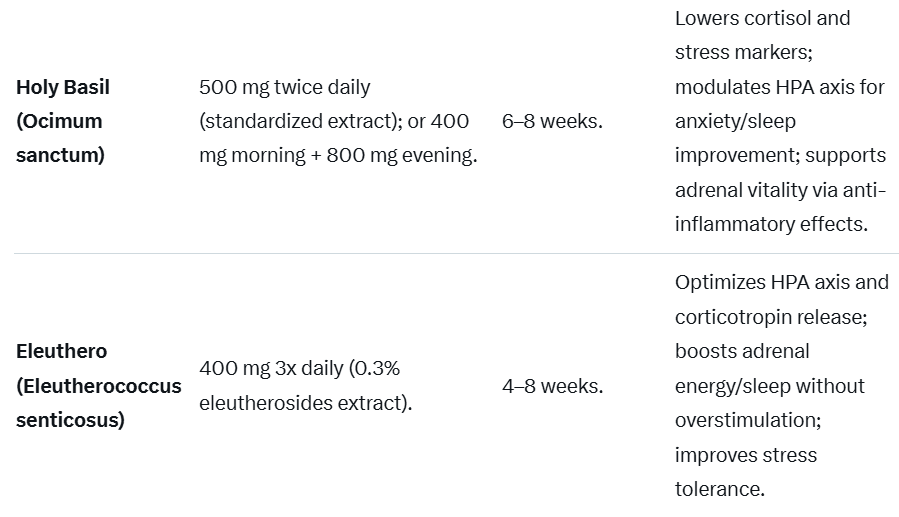
Task: Click the Ocimum sanctum botanical name text
Action: point(60,138)
